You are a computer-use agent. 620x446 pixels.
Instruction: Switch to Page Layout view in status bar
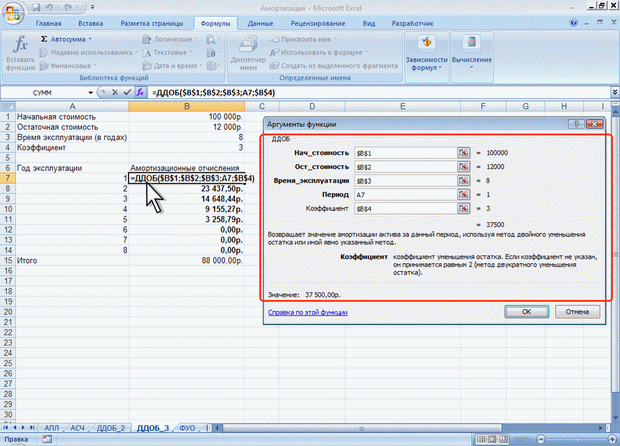click(492, 439)
